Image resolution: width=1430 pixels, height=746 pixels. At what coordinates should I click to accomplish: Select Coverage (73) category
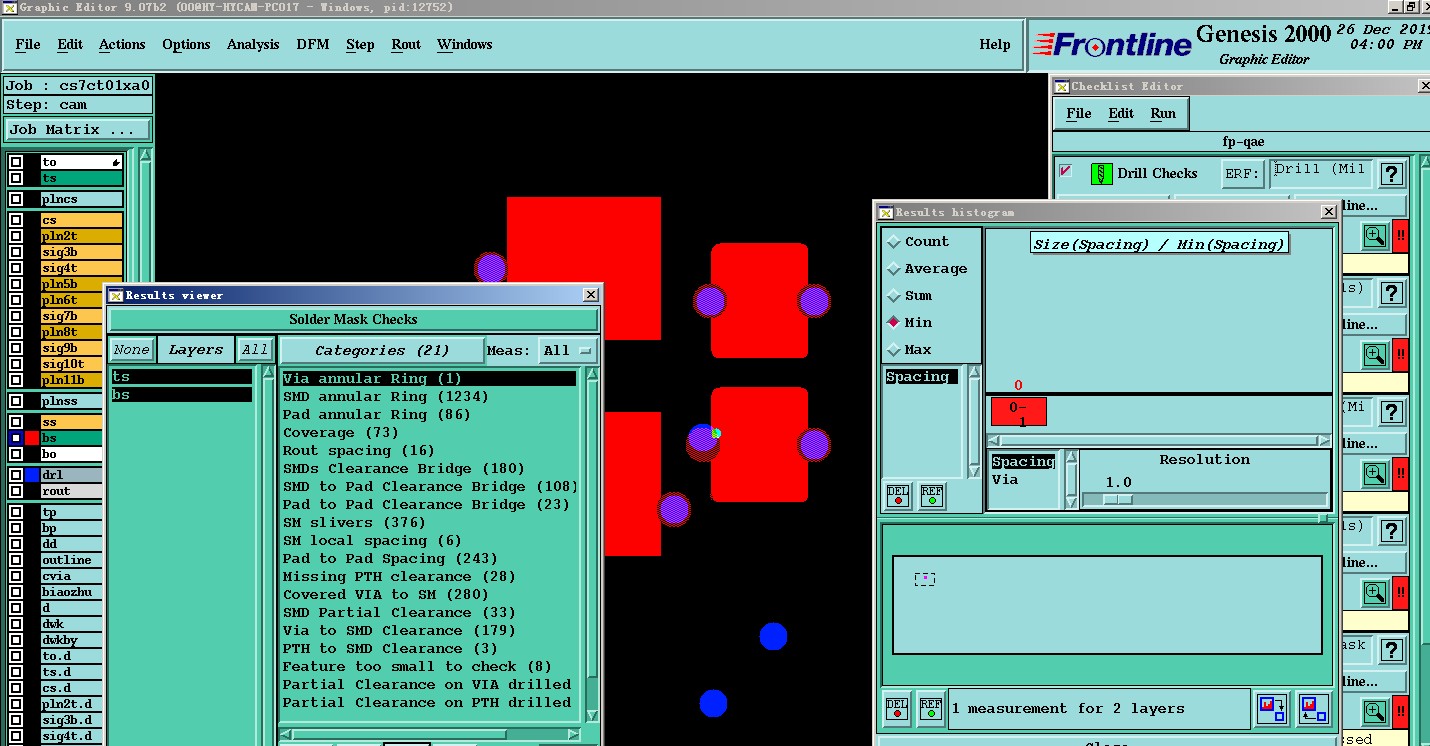[x=340, y=433]
